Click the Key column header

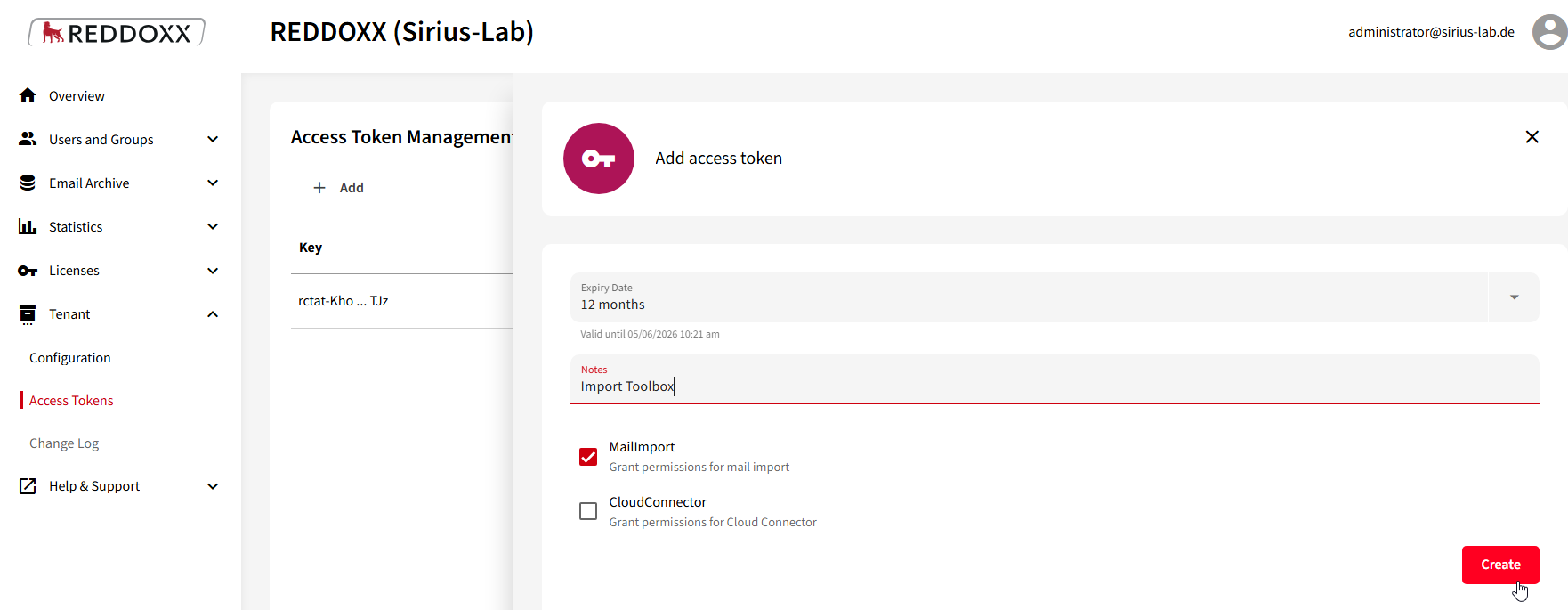point(311,248)
